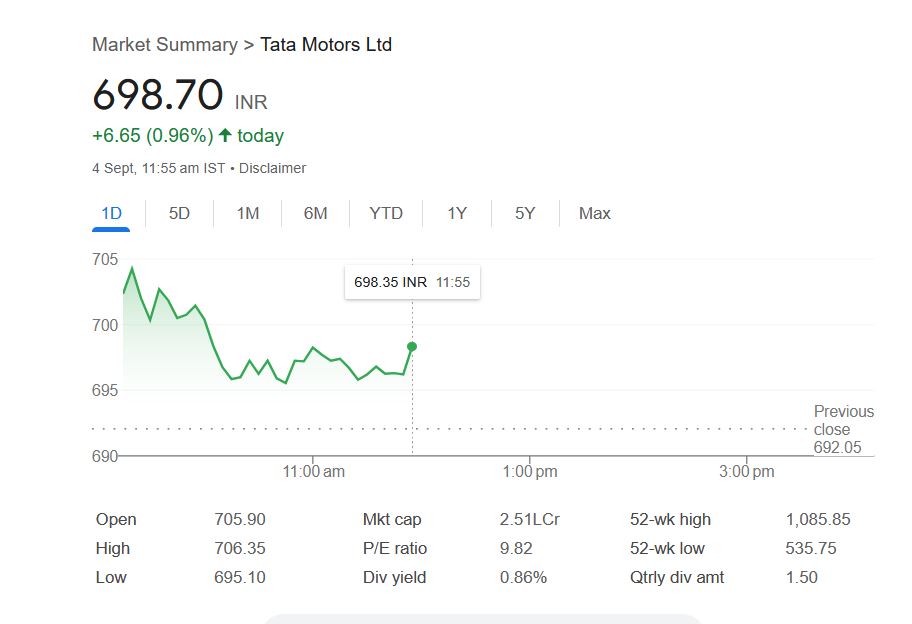Click the green up arrow icon
The image size is (912, 624).
pos(225,135)
